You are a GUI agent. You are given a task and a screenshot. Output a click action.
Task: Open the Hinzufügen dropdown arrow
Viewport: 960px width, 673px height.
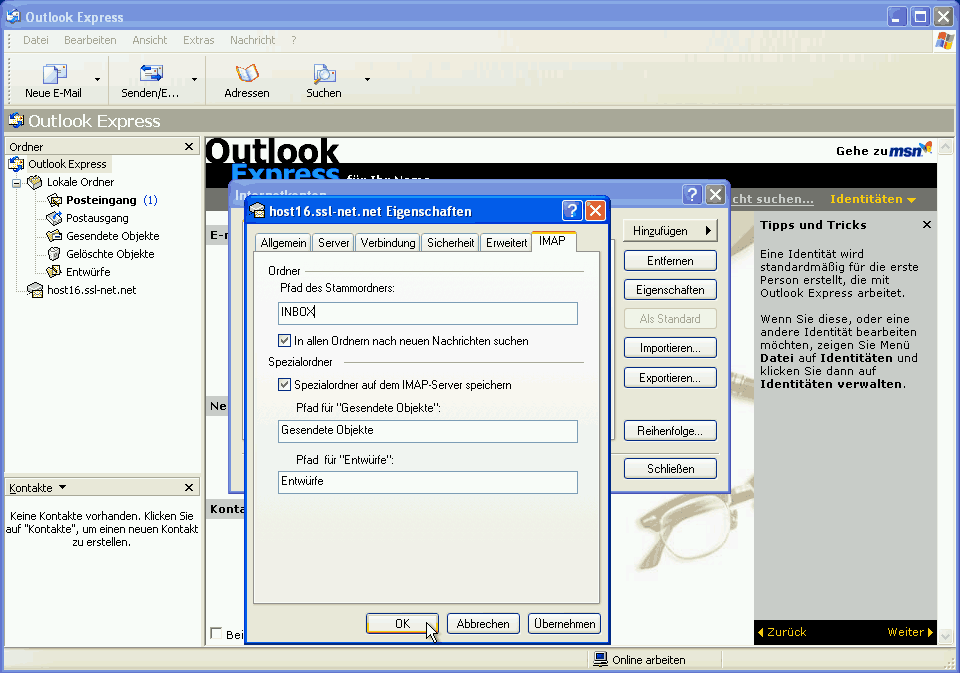[x=706, y=230]
